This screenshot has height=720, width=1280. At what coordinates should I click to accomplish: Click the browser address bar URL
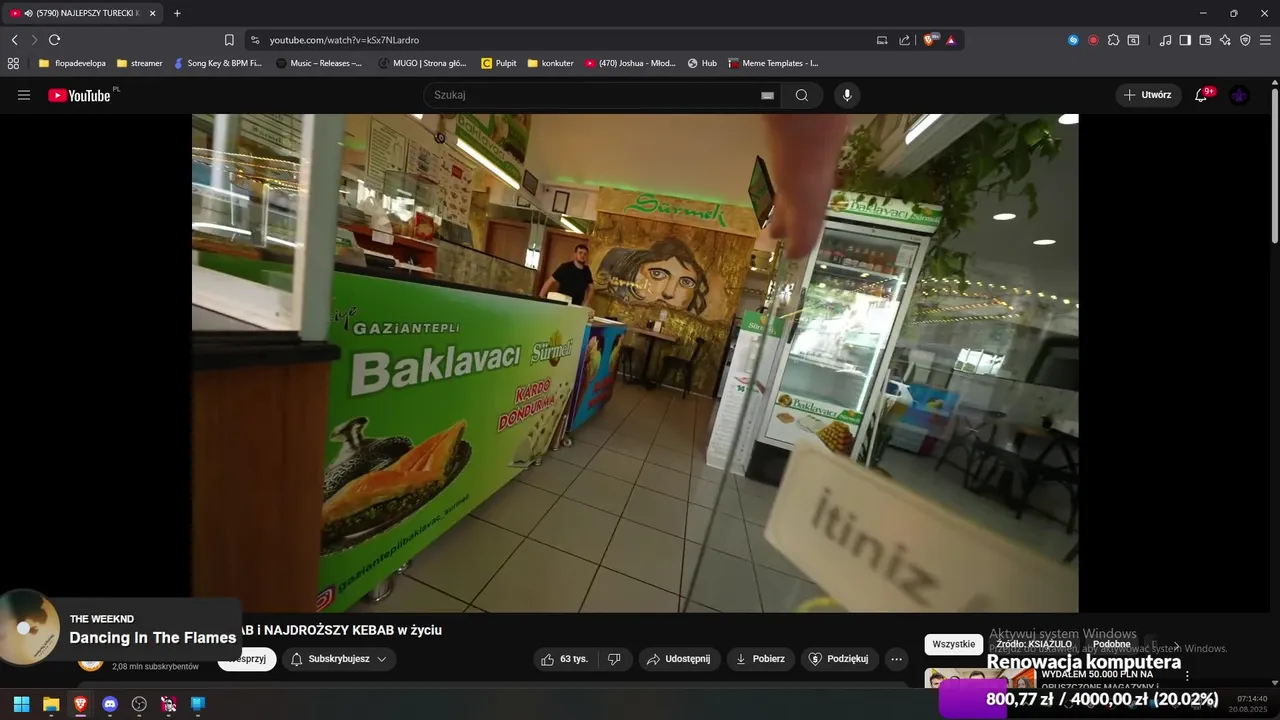click(x=344, y=40)
